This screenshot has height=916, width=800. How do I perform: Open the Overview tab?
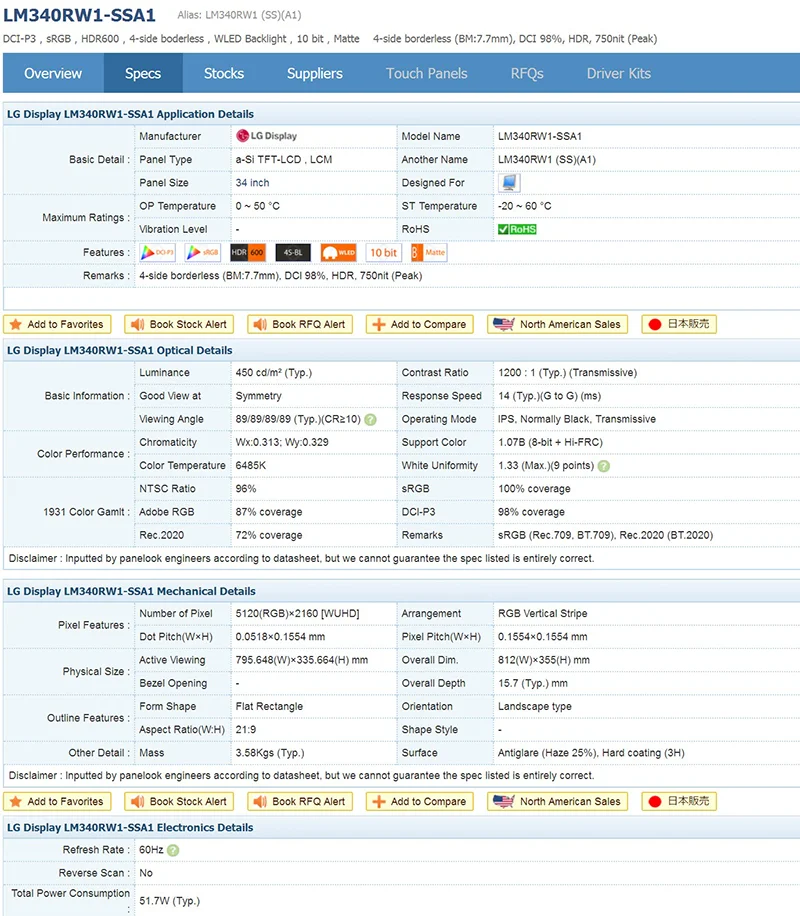pyautogui.click(x=53, y=74)
